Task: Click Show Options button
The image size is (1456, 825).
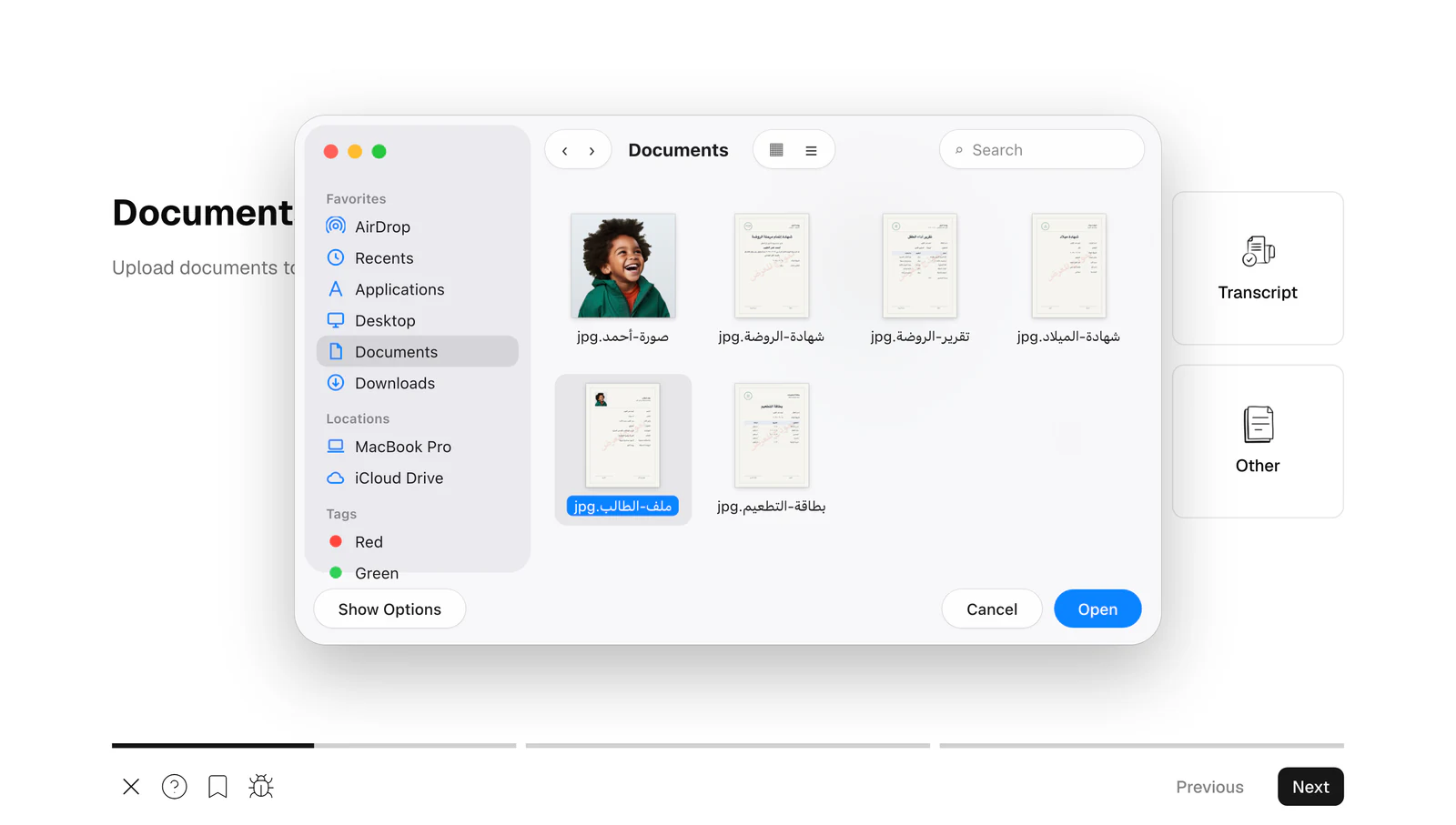Action: (389, 609)
